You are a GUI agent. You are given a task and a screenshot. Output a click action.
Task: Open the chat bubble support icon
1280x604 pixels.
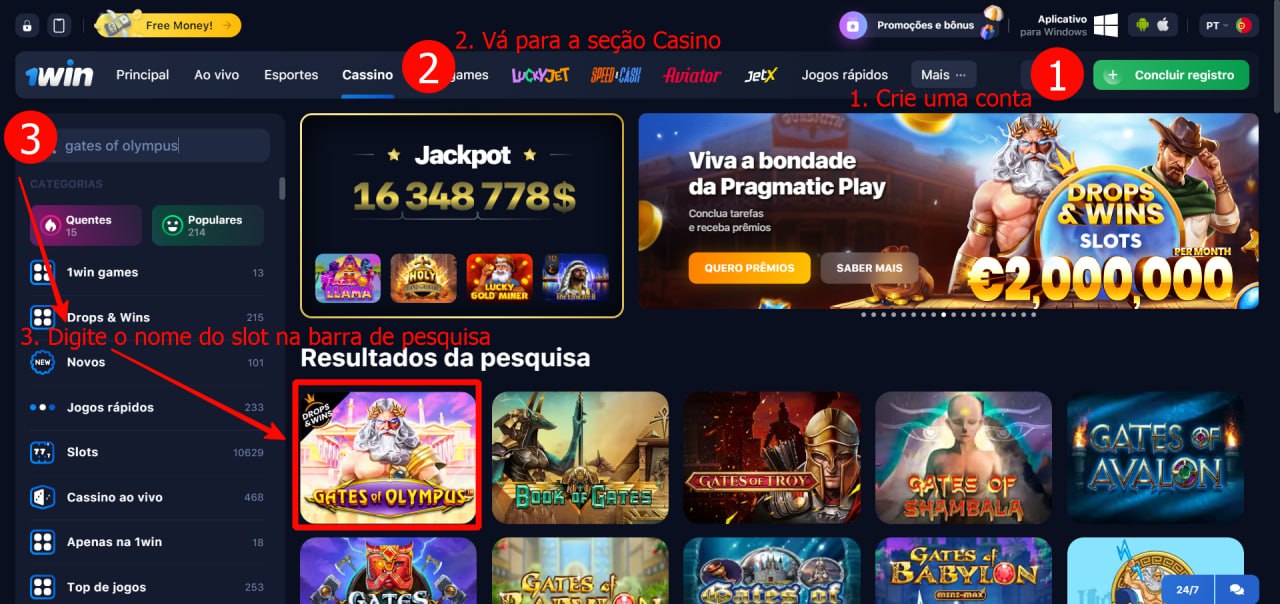tap(1237, 589)
